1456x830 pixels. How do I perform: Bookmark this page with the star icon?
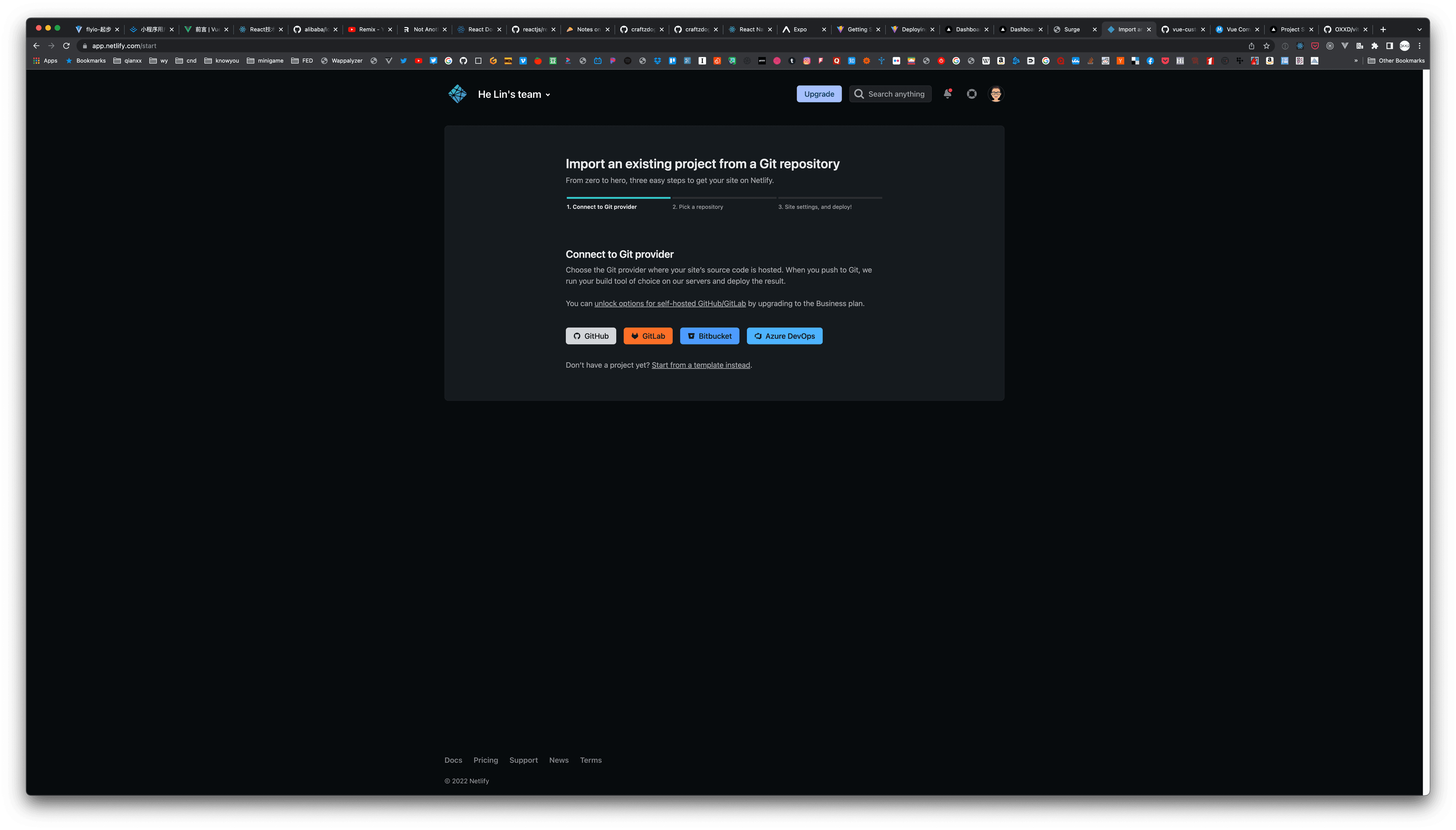click(1266, 45)
